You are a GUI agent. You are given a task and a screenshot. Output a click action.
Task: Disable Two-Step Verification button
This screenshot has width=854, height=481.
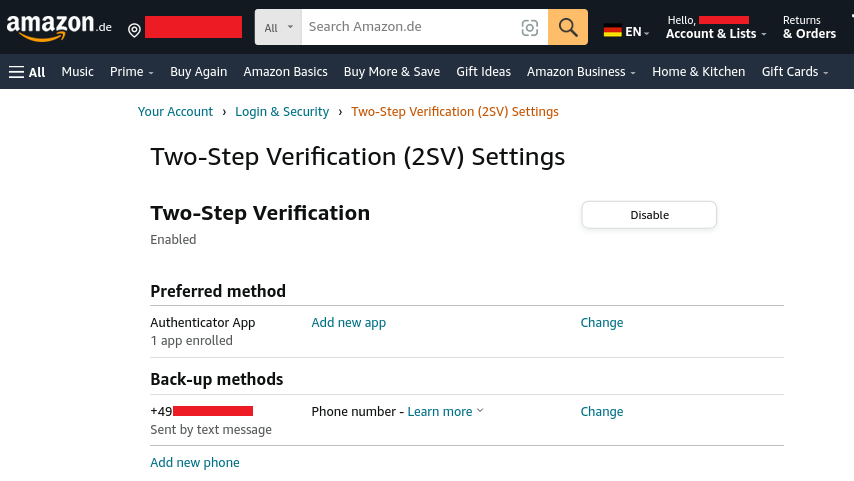[x=649, y=215]
